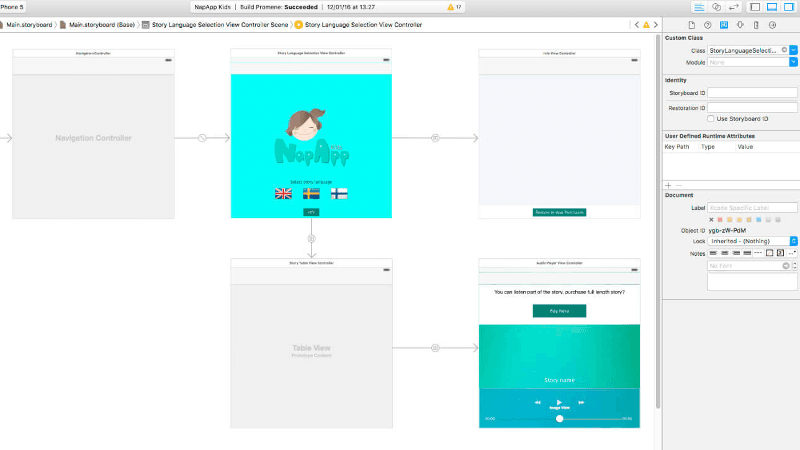Toggle the Utilities pane visibility
The image size is (800, 450).
pos(789,7)
